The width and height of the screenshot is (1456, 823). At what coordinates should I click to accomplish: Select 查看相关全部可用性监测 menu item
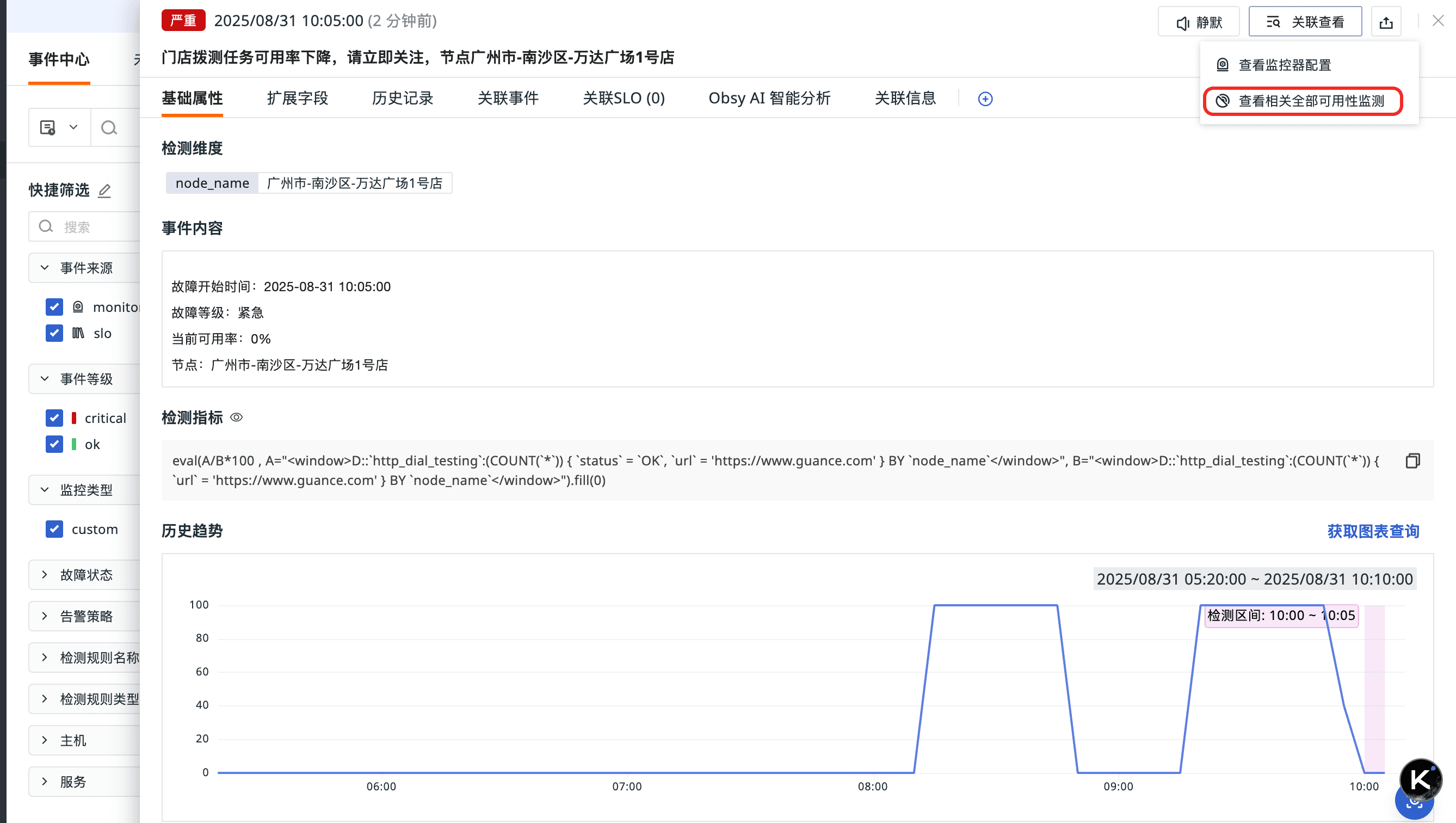(1303, 101)
